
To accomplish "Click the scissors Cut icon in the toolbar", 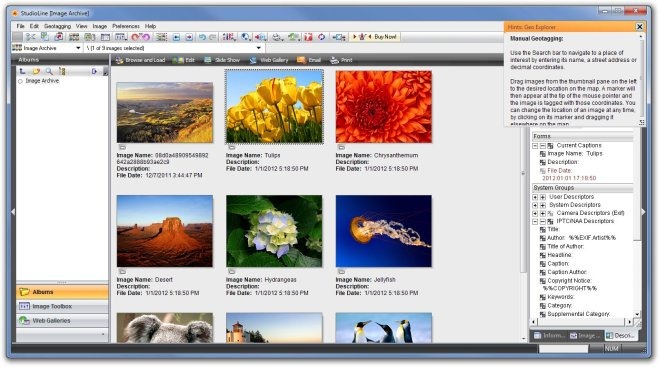I will pos(30,37).
